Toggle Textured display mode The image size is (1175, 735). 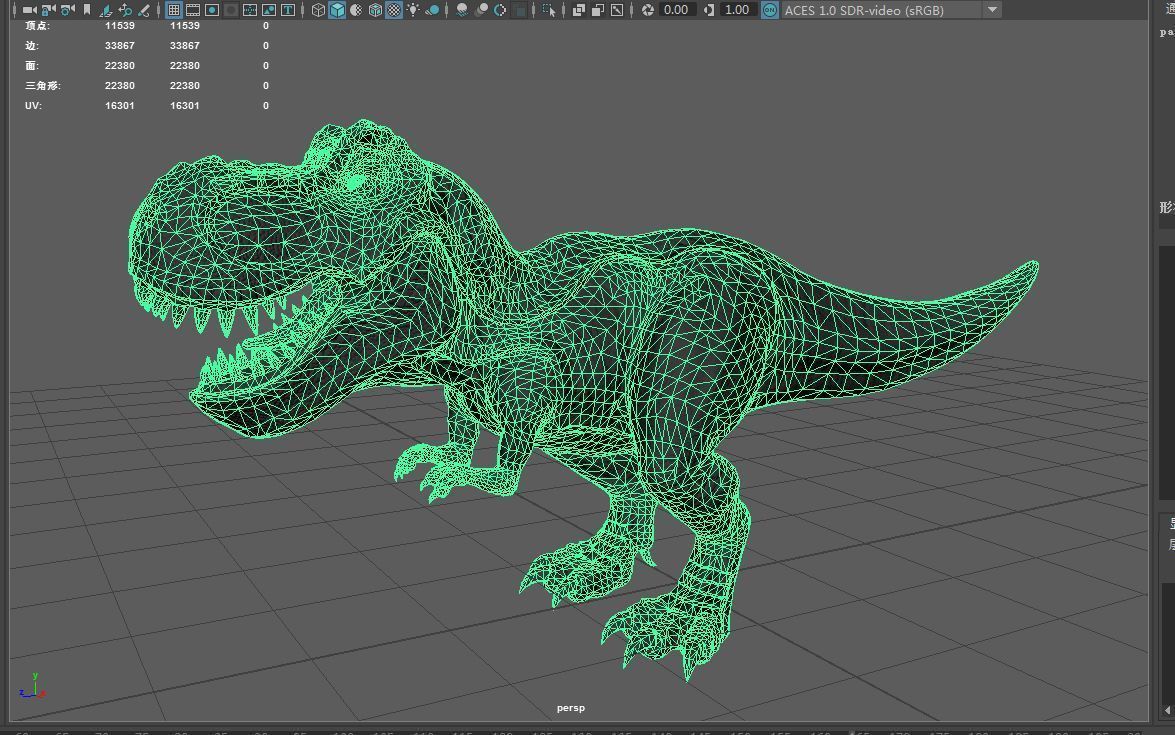(393, 10)
